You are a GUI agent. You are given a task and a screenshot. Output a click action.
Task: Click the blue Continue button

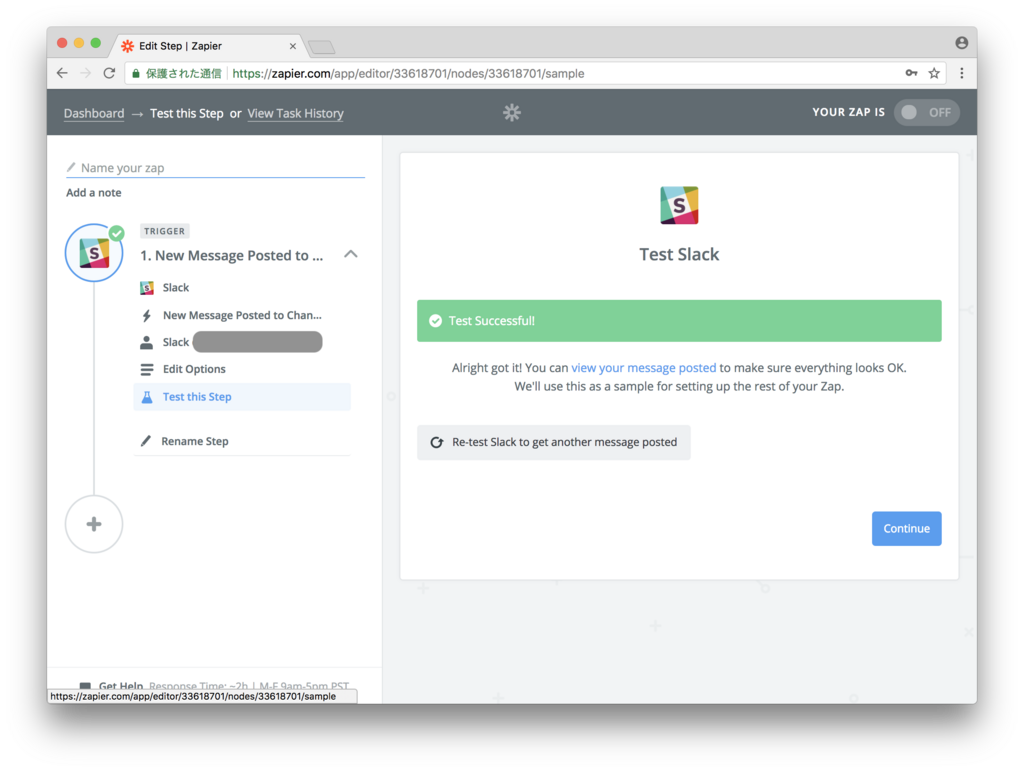pyautogui.click(x=906, y=528)
